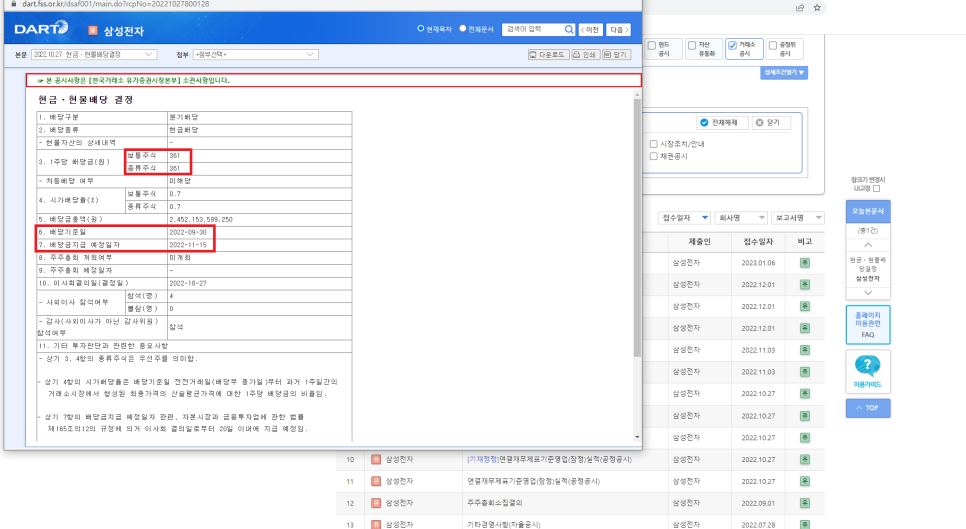This screenshot has height=529, width=966.
Task: Check the 시장조치/안내 checkbox
Action: [x=654, y=144]
